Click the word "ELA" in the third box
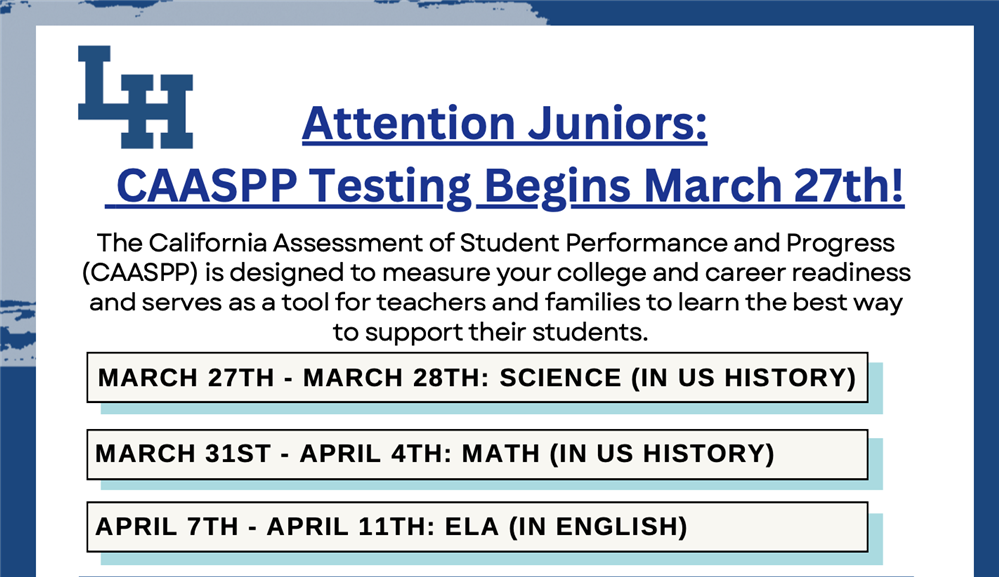Screen dimensions: 999x577 point(471,527)
